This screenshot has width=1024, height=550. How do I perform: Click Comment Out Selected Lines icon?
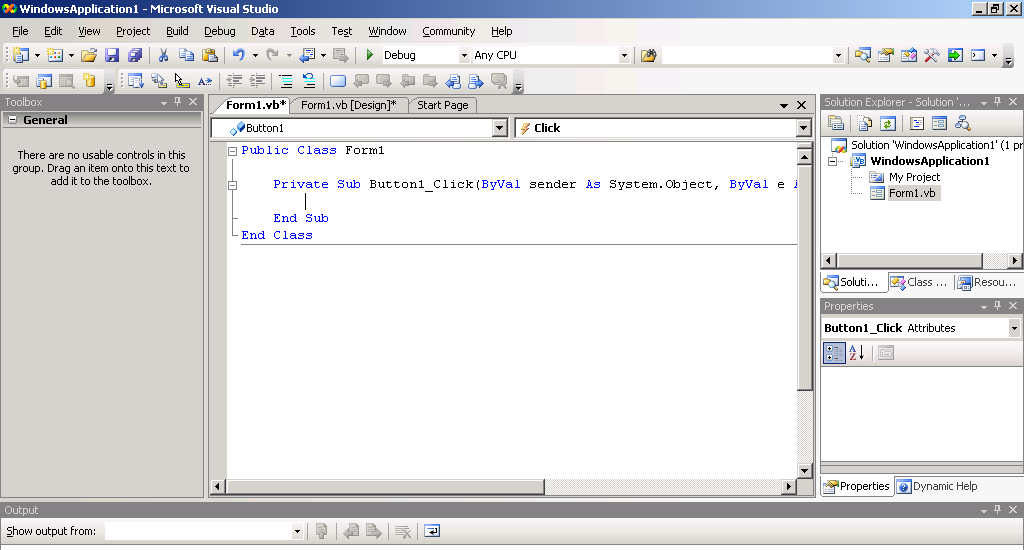(285, 81)
